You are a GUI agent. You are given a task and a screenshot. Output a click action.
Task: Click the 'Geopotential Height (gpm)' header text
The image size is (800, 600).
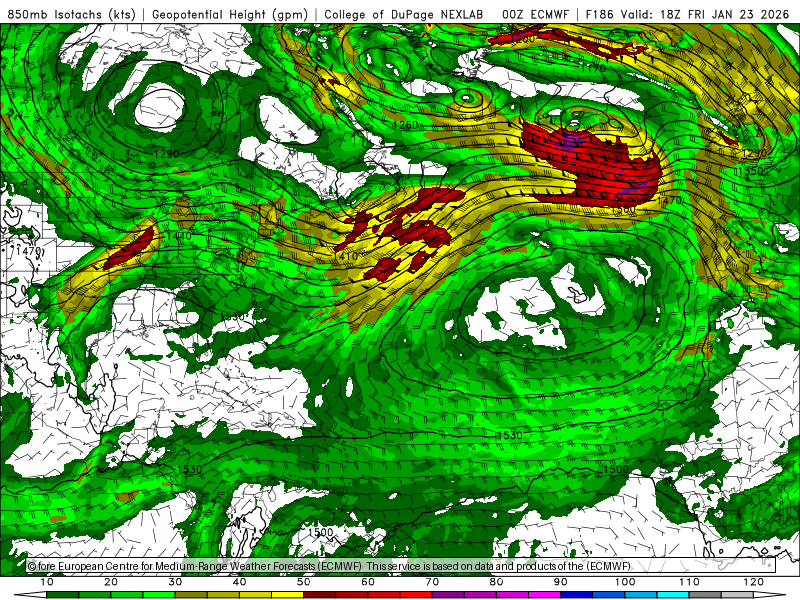230,14
